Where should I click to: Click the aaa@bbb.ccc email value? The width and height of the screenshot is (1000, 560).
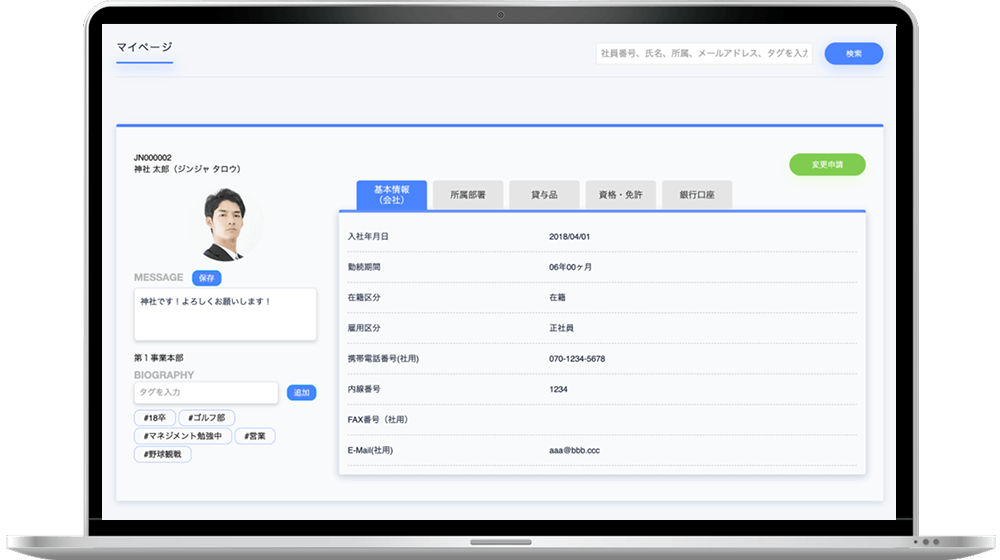(574, 451)
